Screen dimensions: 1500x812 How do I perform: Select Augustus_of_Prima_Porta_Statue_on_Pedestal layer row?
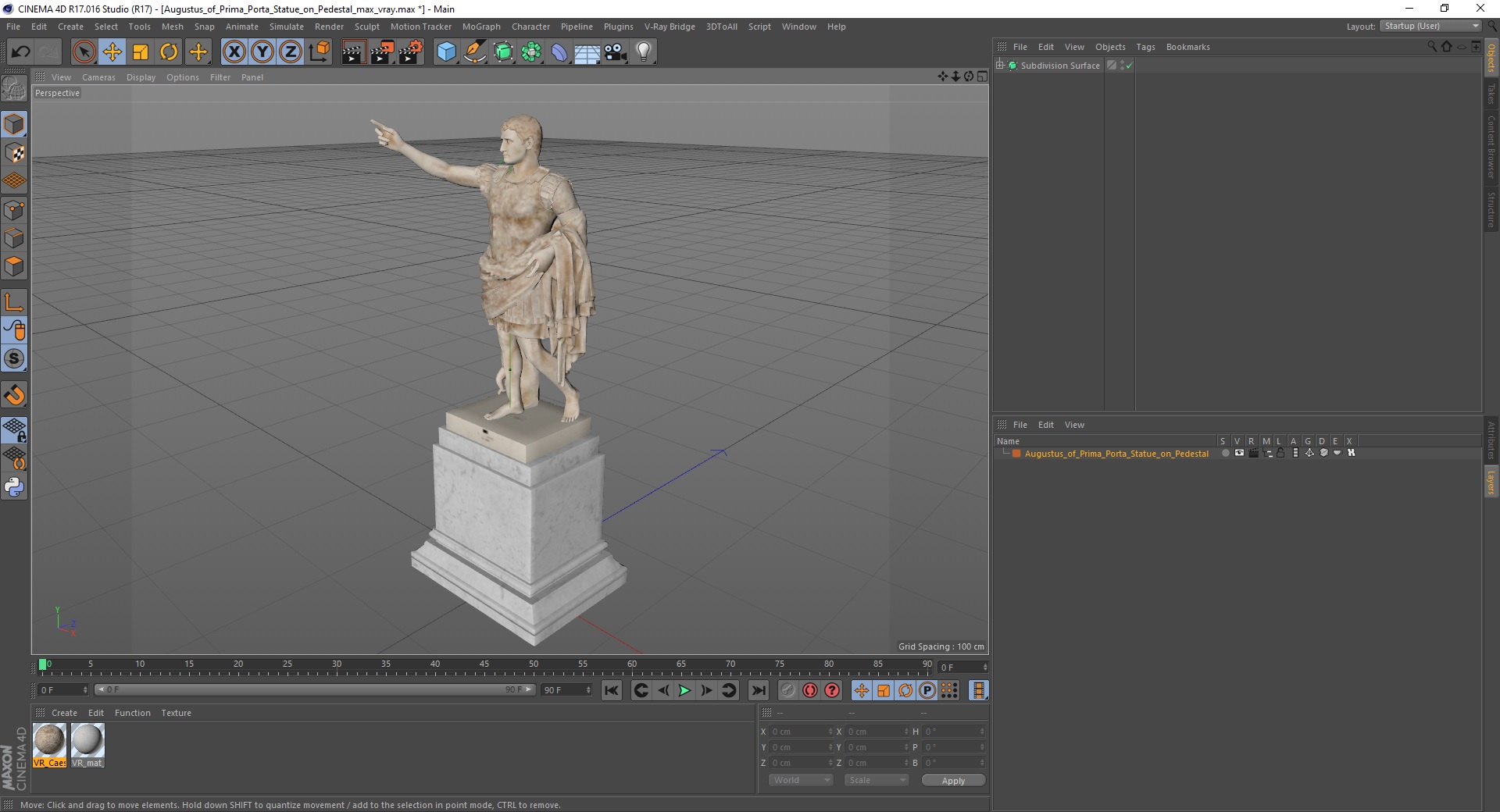[1116, 454]
